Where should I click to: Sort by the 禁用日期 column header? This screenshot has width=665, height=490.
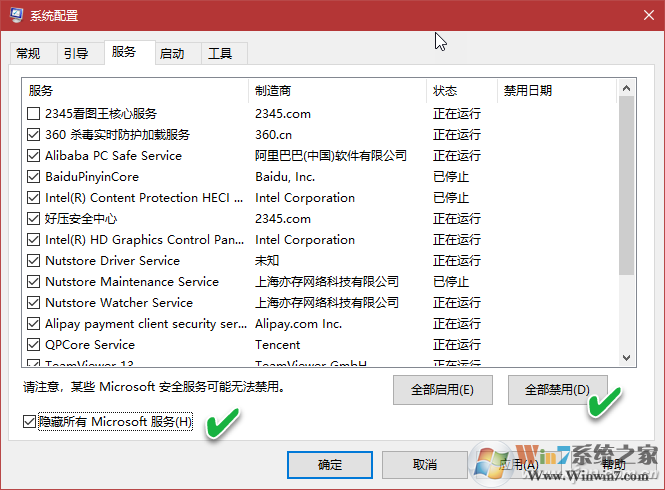[557, 90]
